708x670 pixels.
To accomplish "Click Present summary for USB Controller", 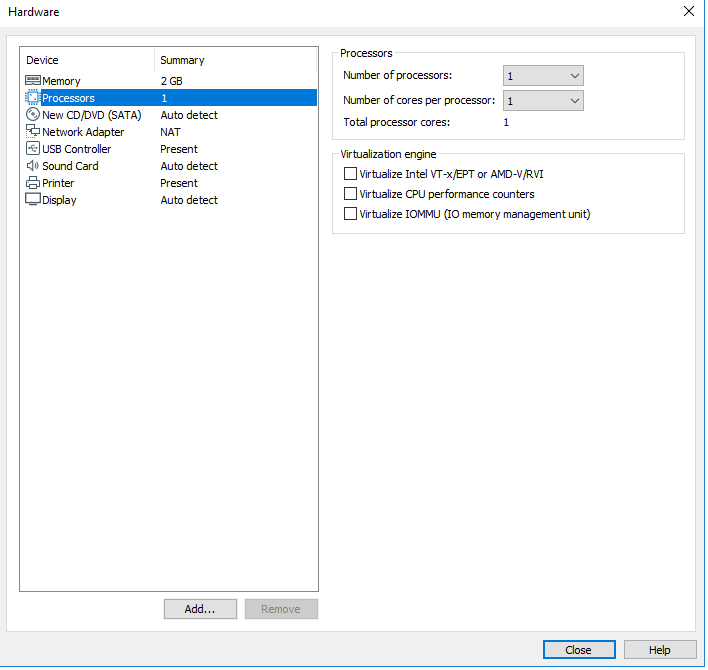I will 179,149.
